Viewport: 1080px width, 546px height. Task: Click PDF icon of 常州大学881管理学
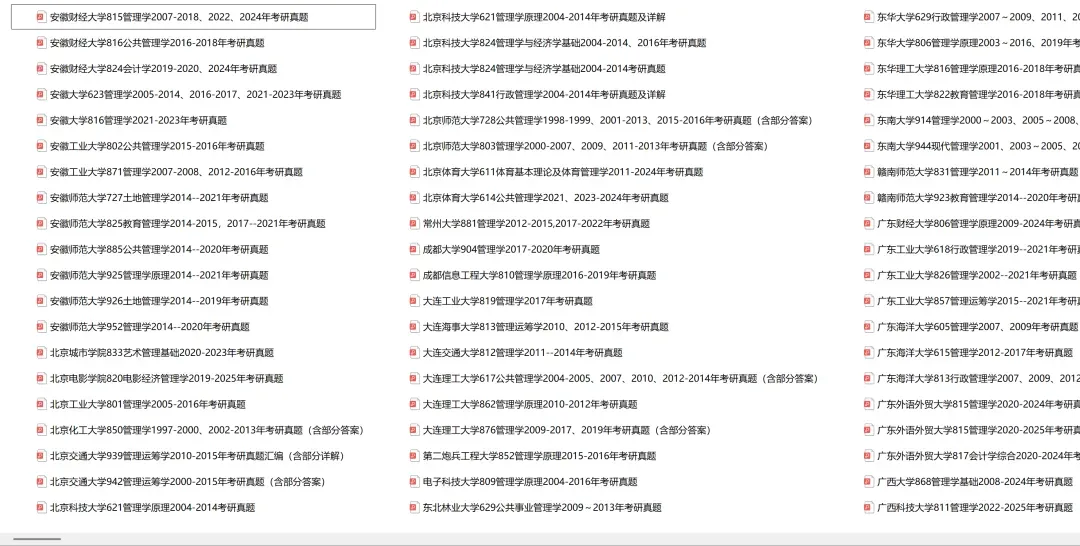pos(414,224)
